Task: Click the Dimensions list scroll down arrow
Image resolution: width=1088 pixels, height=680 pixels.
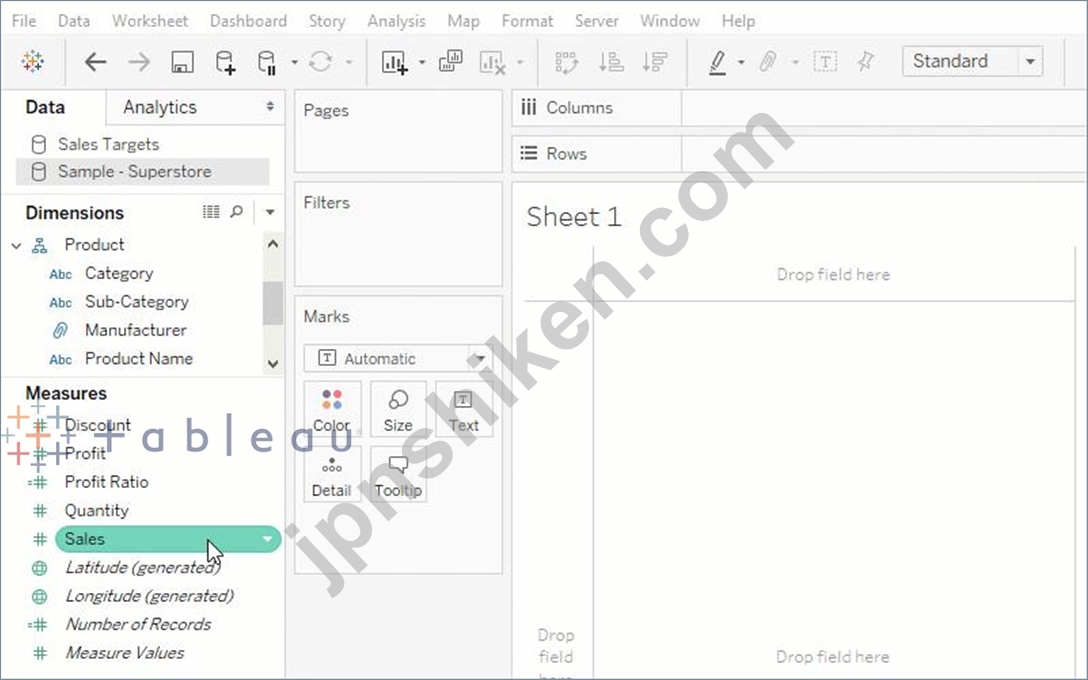Action: click(x=273, y=364)
